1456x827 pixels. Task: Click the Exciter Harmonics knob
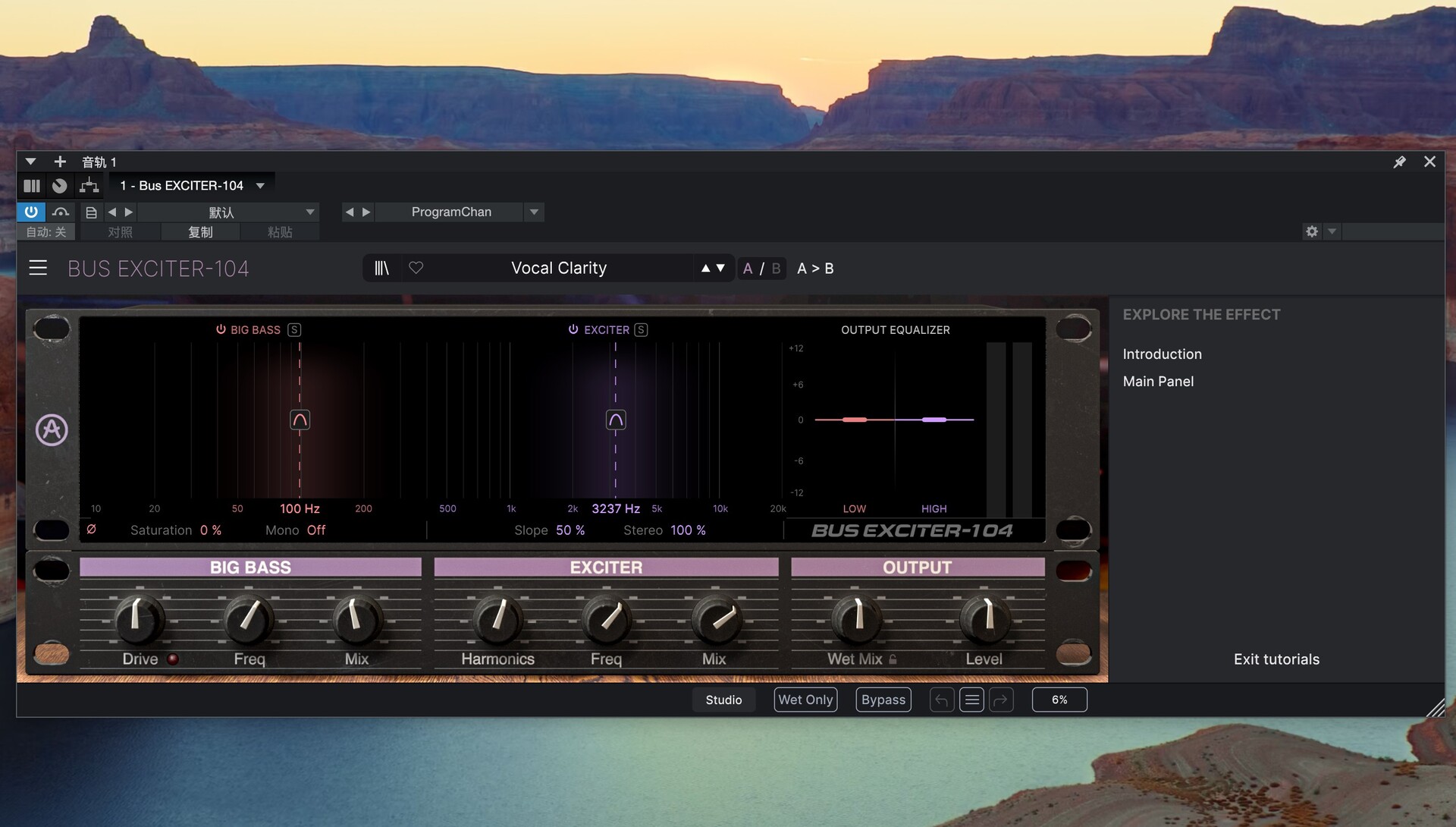(497, 619)
